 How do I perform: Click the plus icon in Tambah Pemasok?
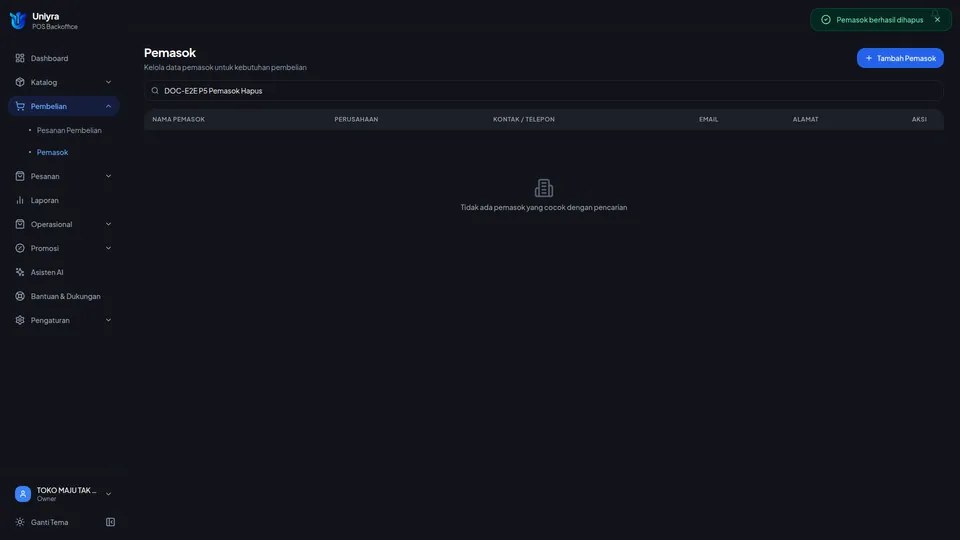pos(869,58)
